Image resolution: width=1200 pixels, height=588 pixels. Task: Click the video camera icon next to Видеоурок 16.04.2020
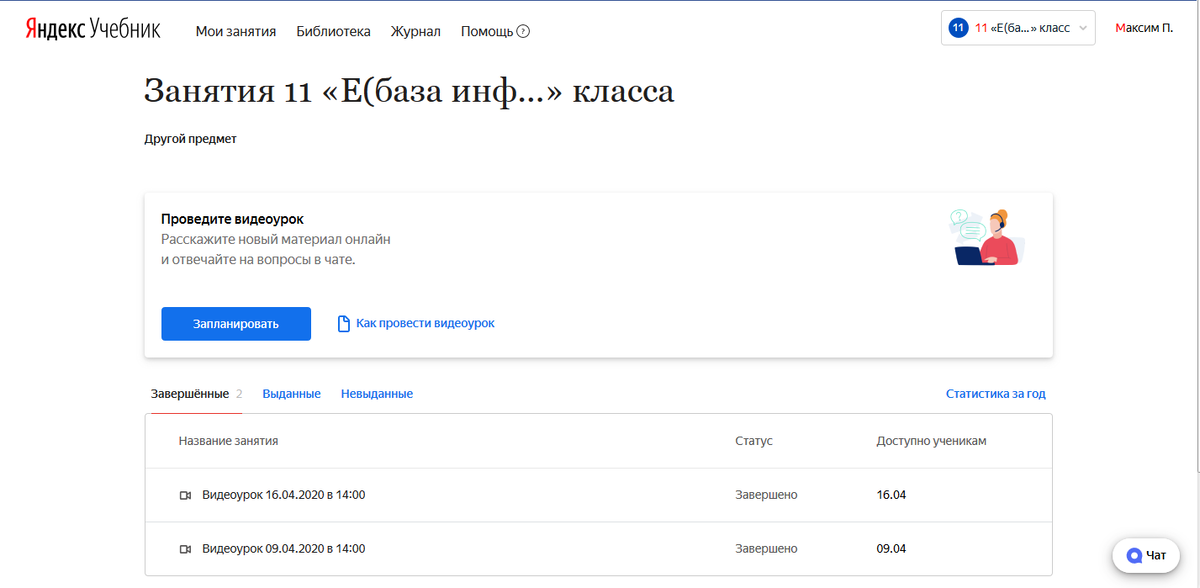coord(185,494)
